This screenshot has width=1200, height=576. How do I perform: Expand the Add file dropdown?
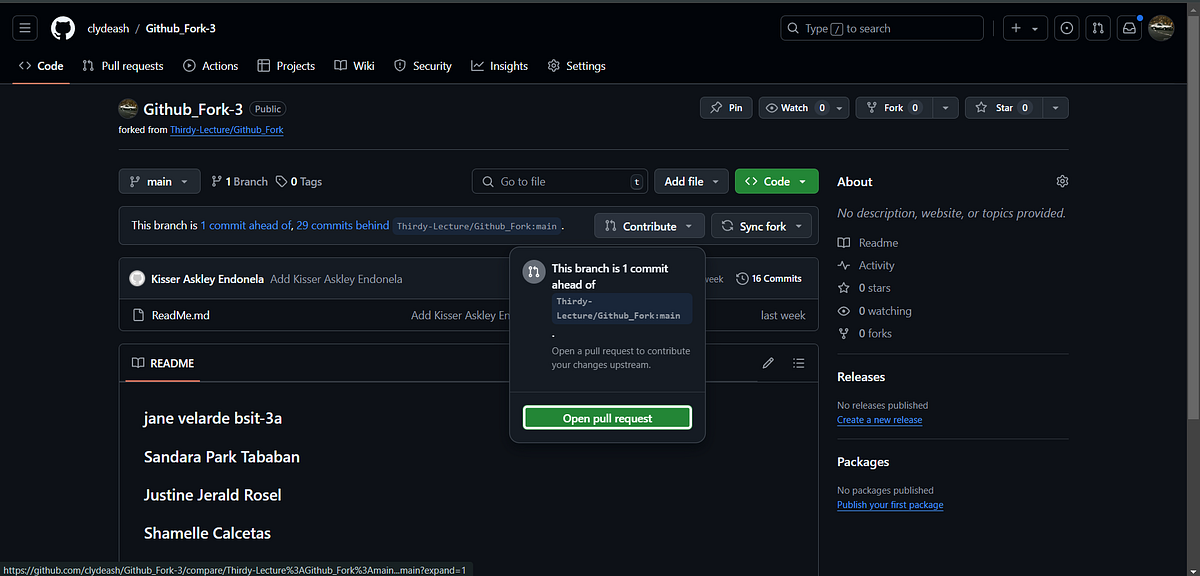(691, 181)
